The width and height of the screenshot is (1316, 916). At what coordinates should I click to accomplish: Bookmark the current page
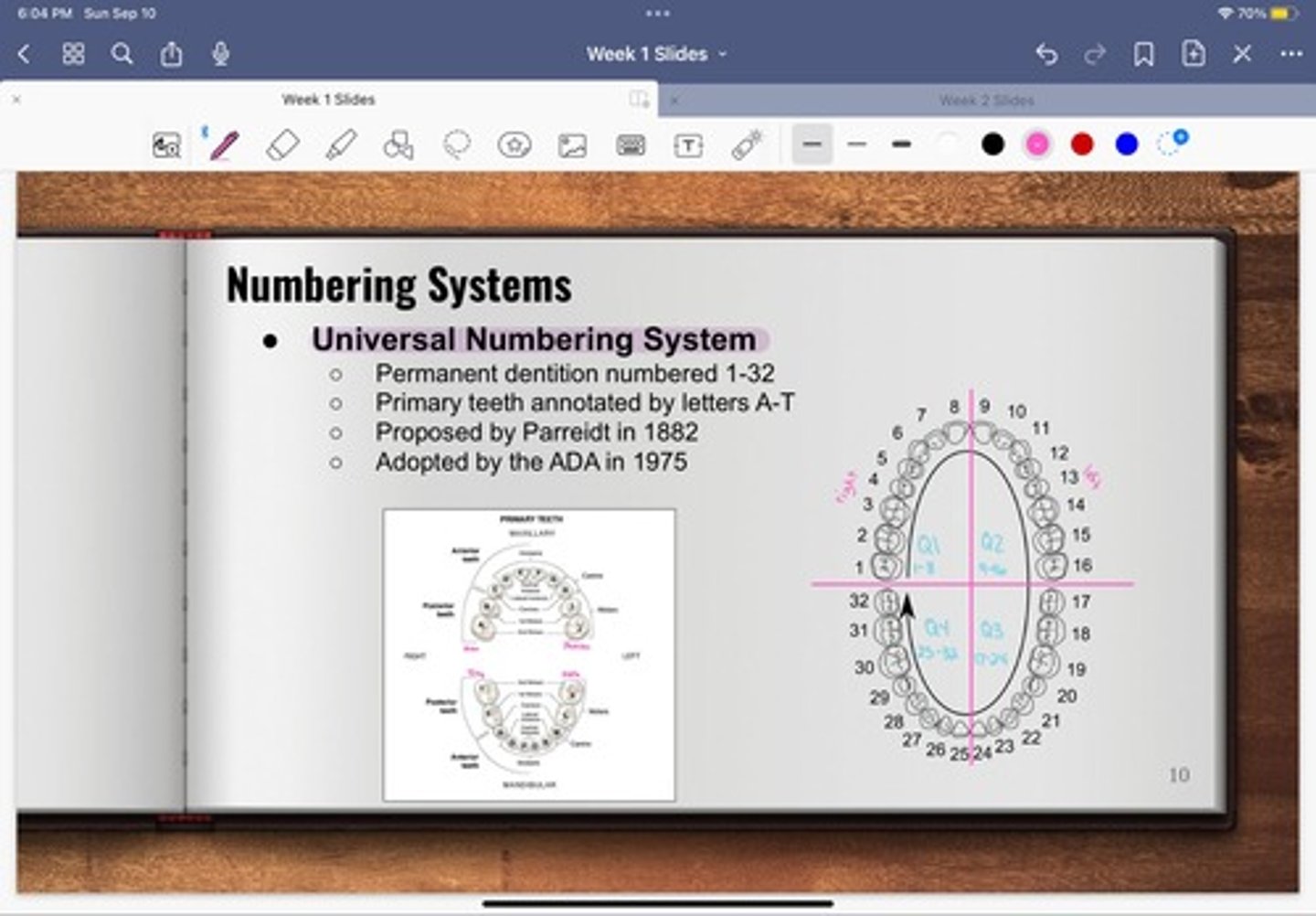click(x=1143, y=54)
